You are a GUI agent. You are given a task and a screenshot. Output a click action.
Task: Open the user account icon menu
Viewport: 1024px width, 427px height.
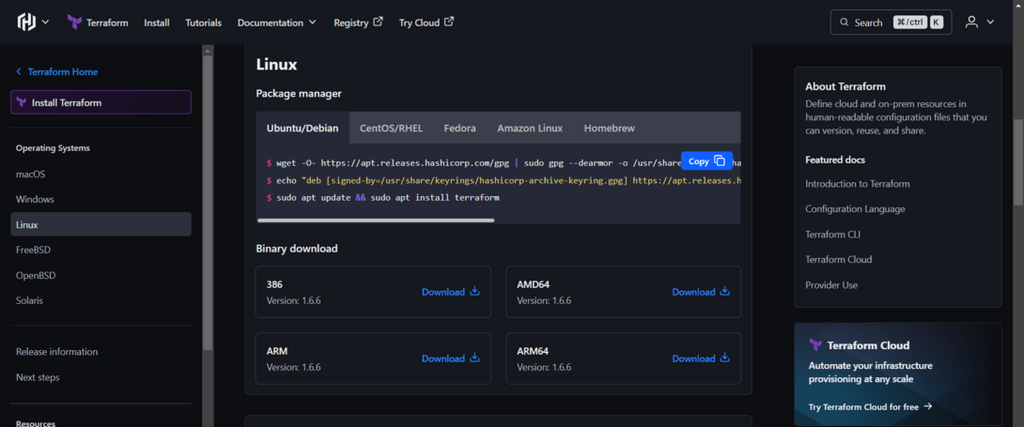point(971,22)
